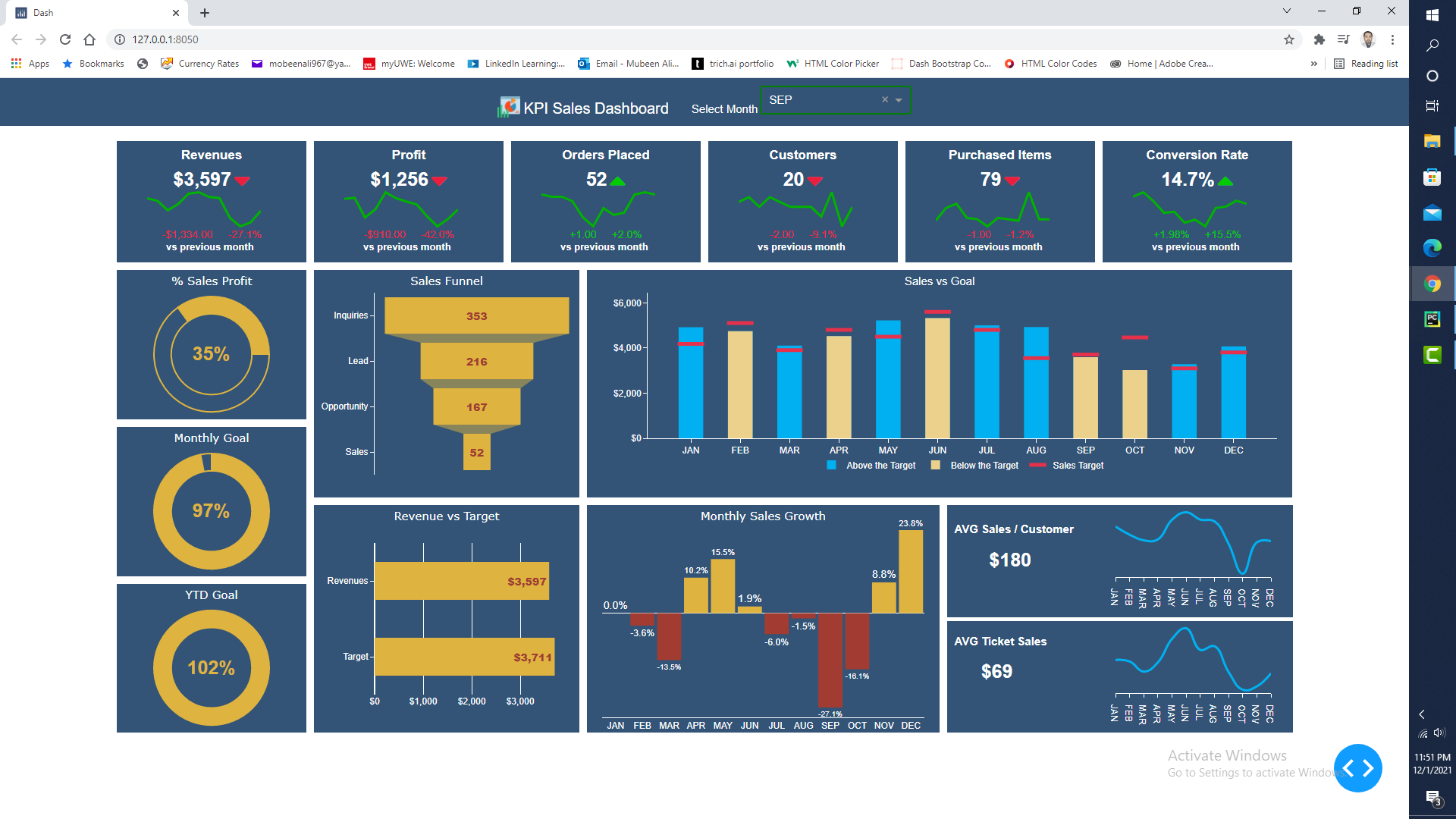Click the browser home icon

point(89,39)
